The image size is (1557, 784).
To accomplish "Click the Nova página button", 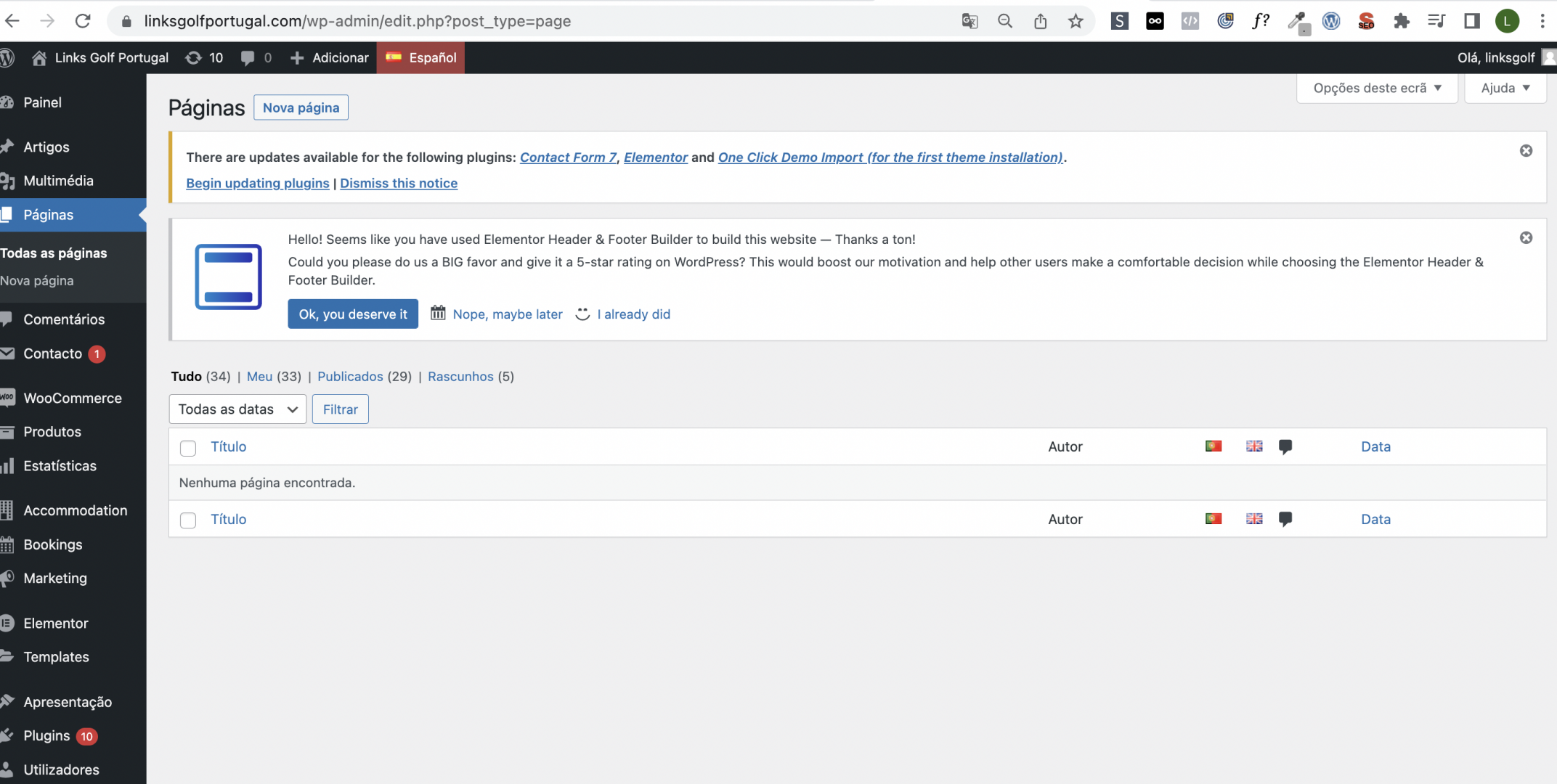I will point(301,107).
